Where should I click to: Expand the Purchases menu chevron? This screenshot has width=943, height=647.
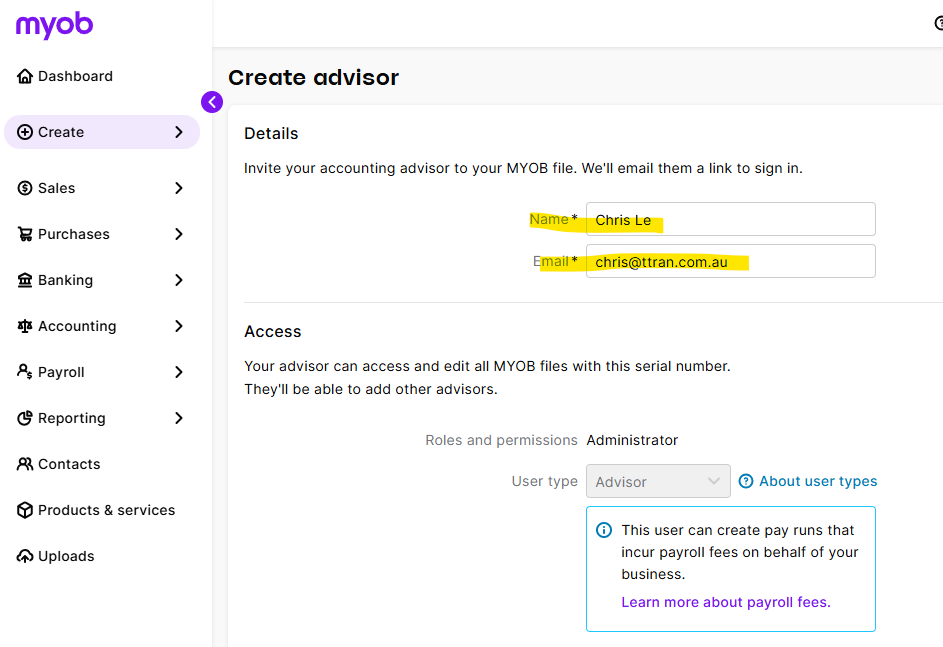click(x=179, y=234)
